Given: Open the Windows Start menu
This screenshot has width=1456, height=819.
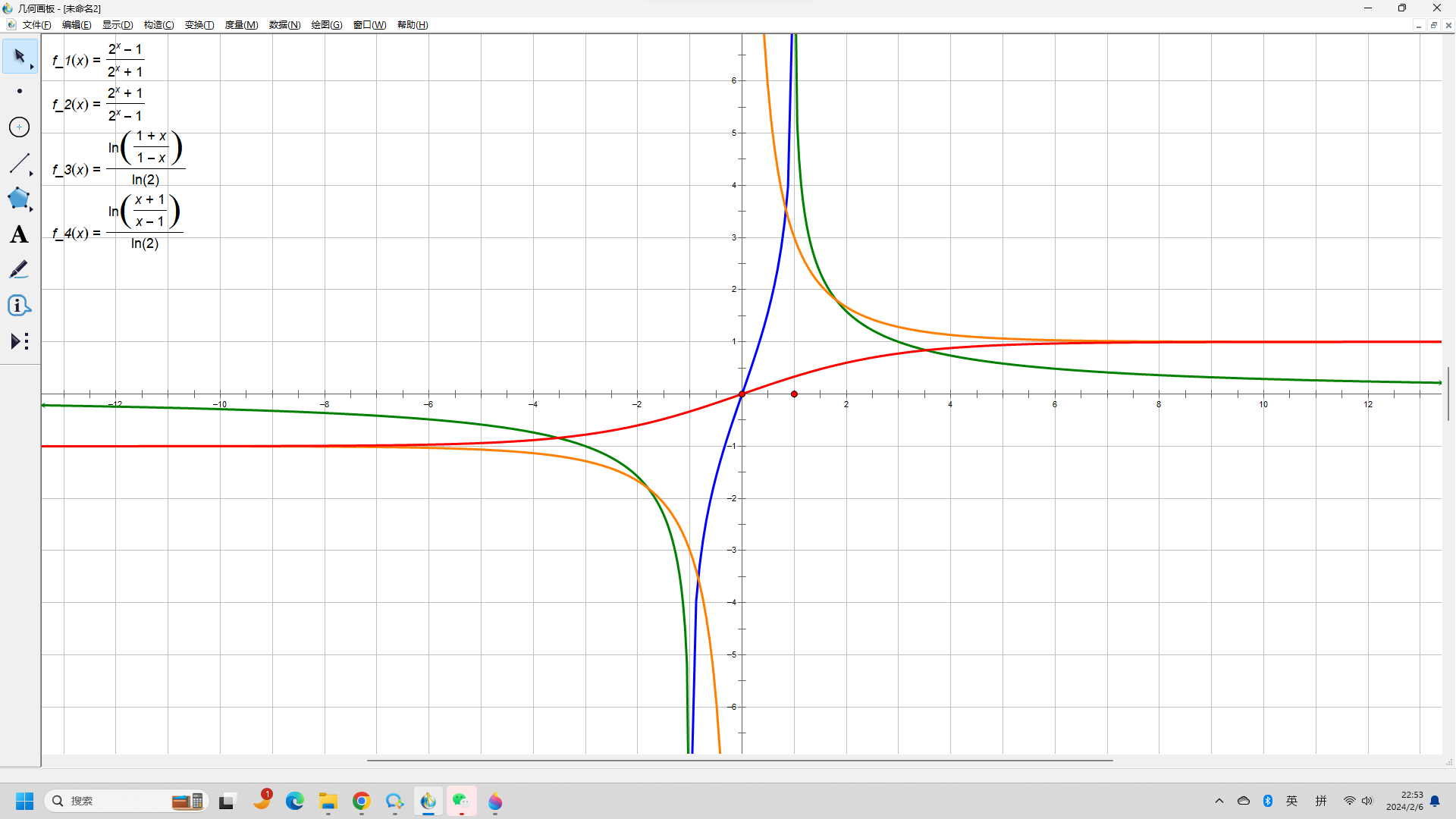Looking at the screenshot, I should (24, 801).
